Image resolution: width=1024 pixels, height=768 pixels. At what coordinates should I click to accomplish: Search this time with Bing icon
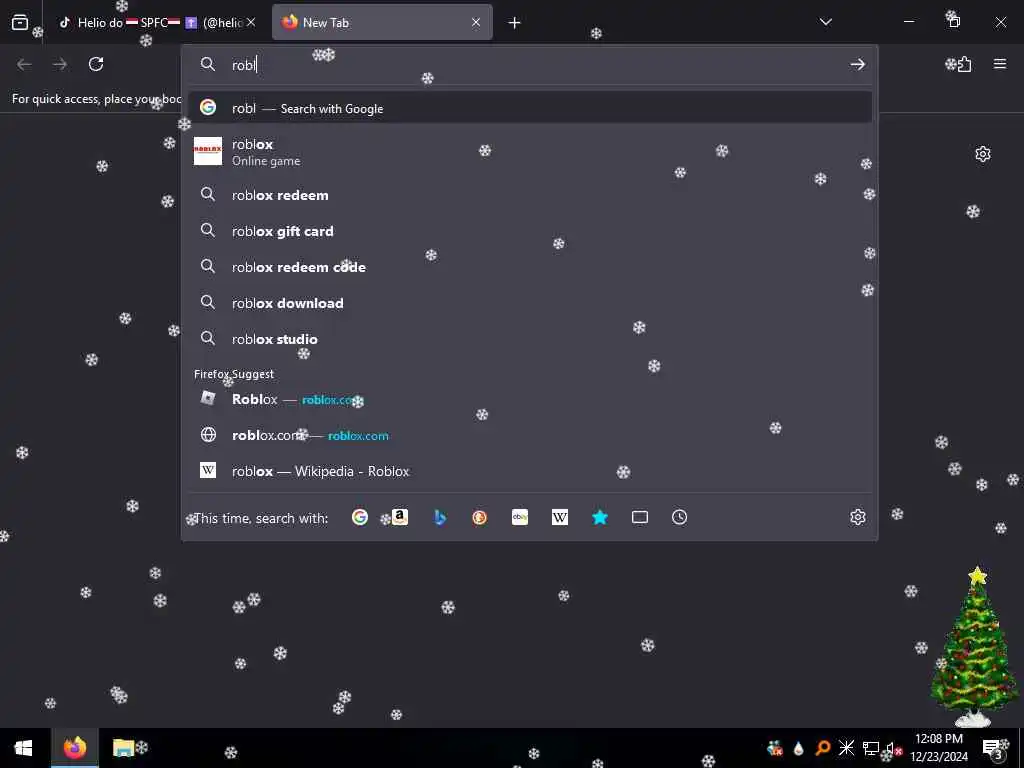(x=440, y=517)
